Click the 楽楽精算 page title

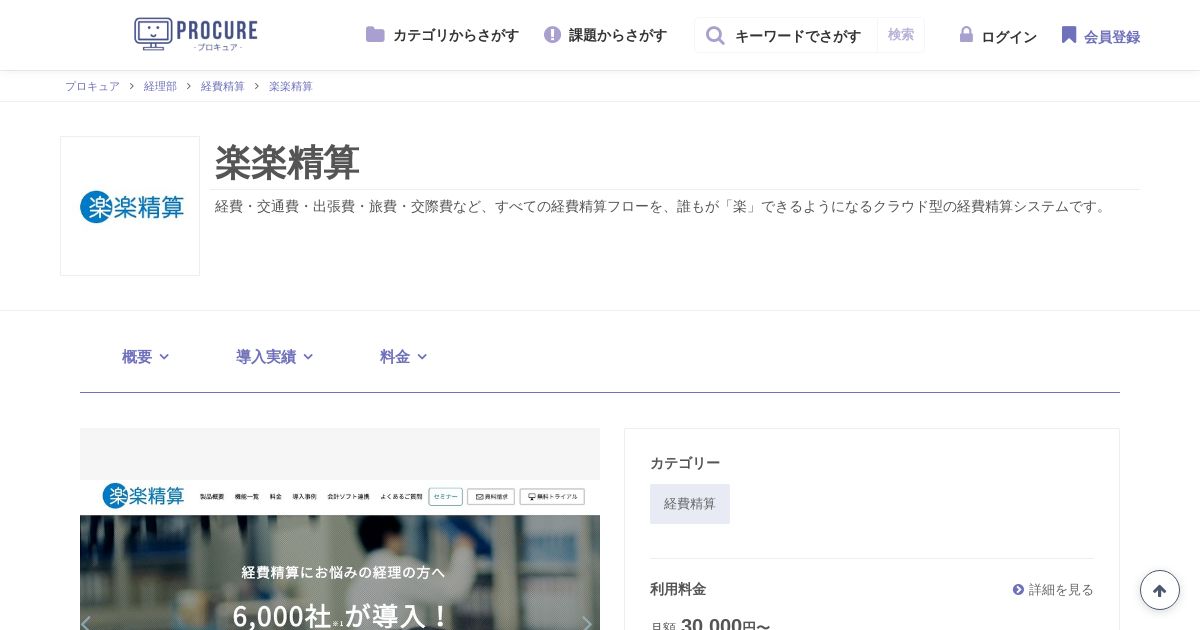coord(287,162)
